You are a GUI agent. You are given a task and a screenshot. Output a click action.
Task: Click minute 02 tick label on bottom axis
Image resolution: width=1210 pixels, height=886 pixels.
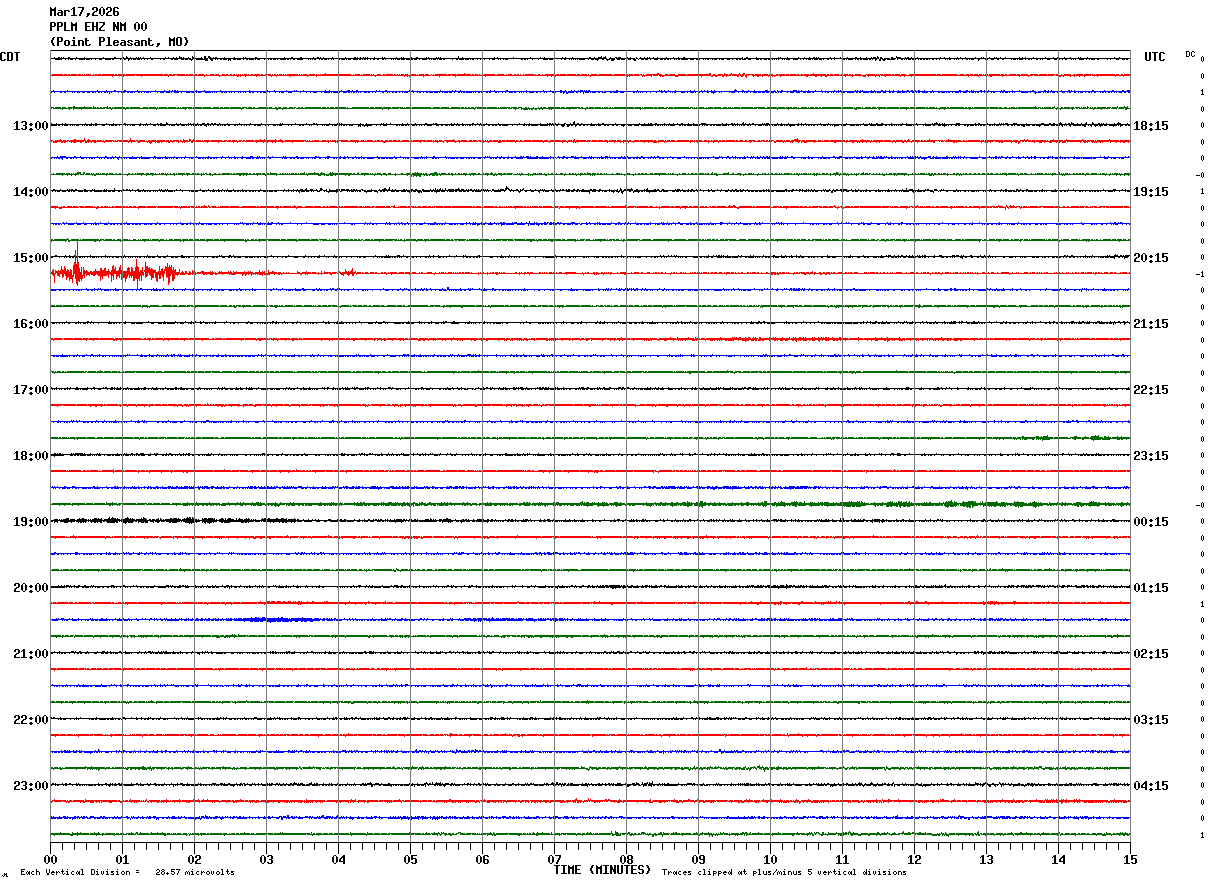click(x=194, y=859)
